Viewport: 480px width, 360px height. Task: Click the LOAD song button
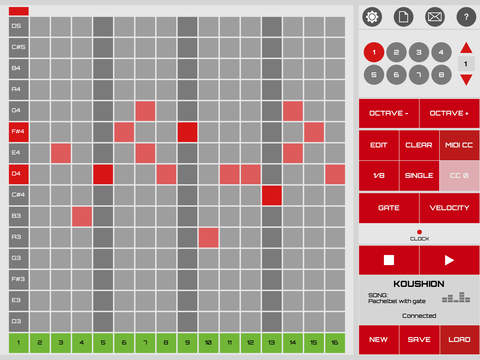tap(459, 340)
